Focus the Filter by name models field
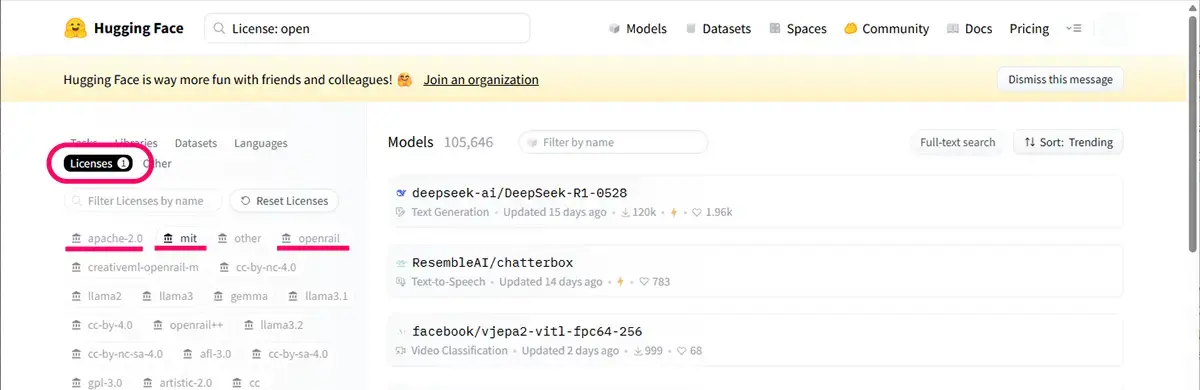 (613, 142)
